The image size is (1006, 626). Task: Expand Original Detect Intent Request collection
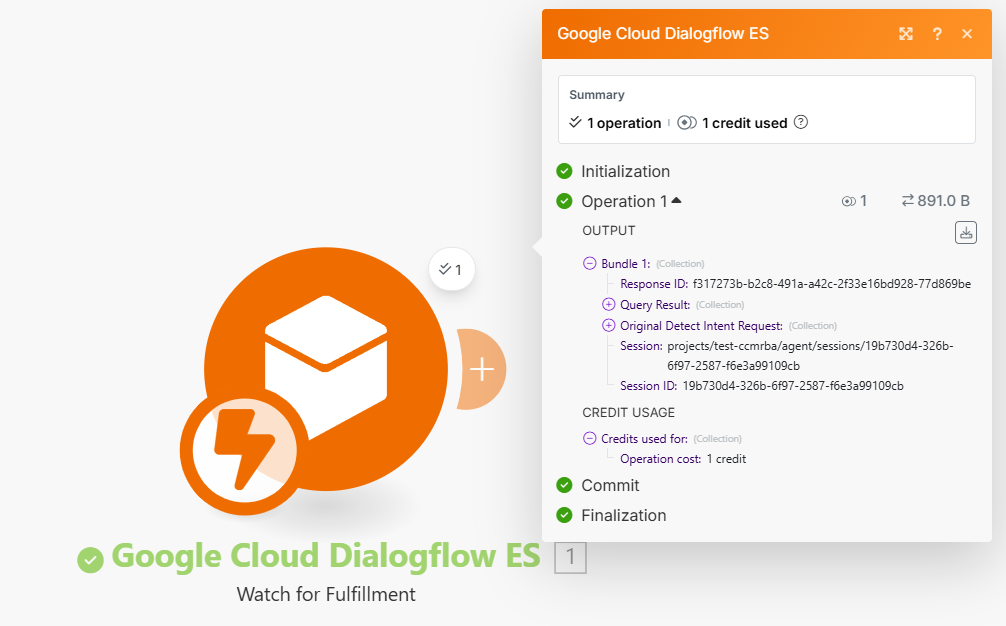(608, 325)
